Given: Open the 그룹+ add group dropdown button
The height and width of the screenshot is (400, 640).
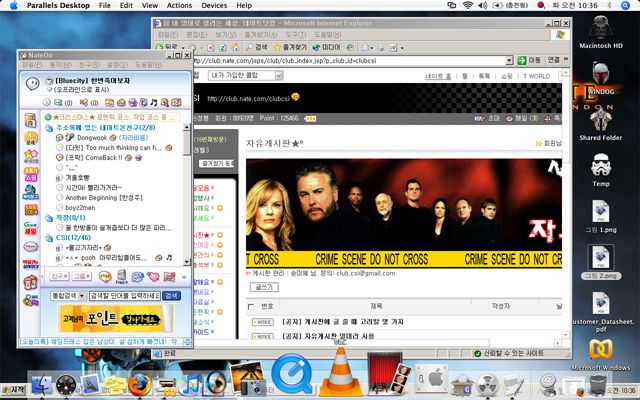Looking at the screenshot, I should click(x=82, y=276).
